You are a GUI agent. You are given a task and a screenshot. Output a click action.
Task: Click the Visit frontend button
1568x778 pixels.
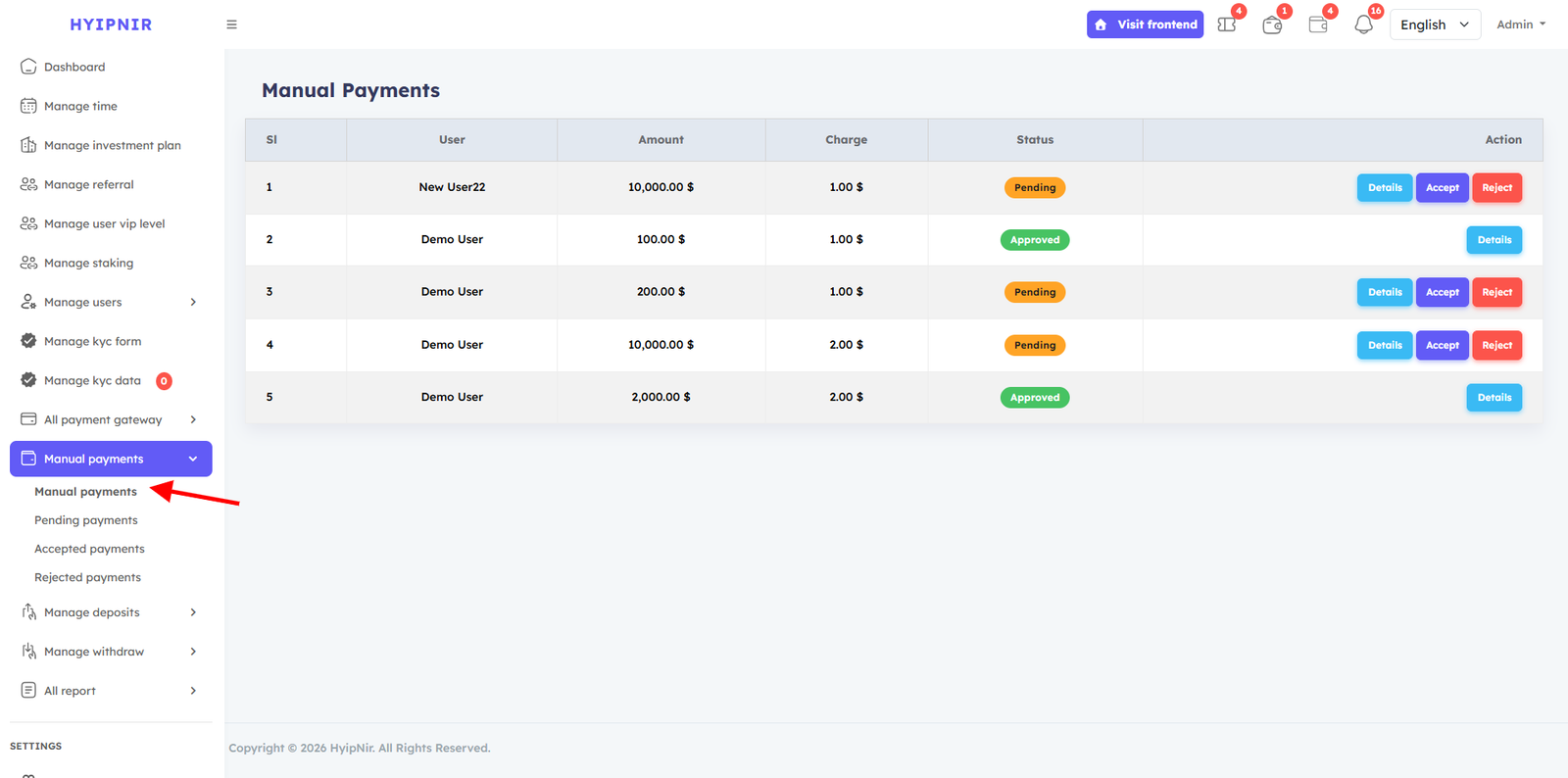(x=1145, y=24)
